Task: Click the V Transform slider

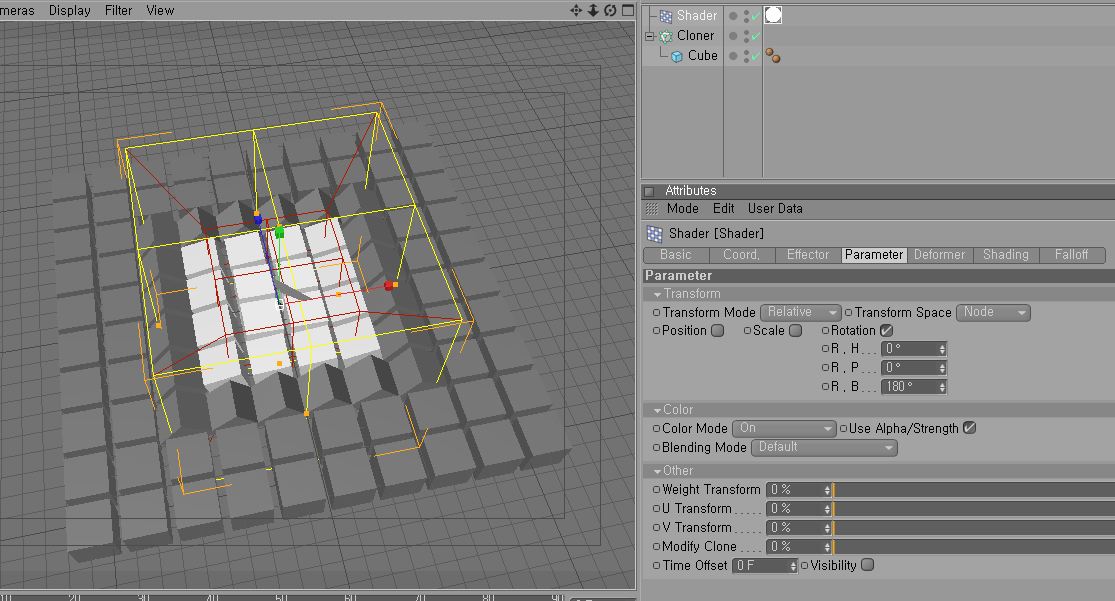Action: click(x=973, y=527)
